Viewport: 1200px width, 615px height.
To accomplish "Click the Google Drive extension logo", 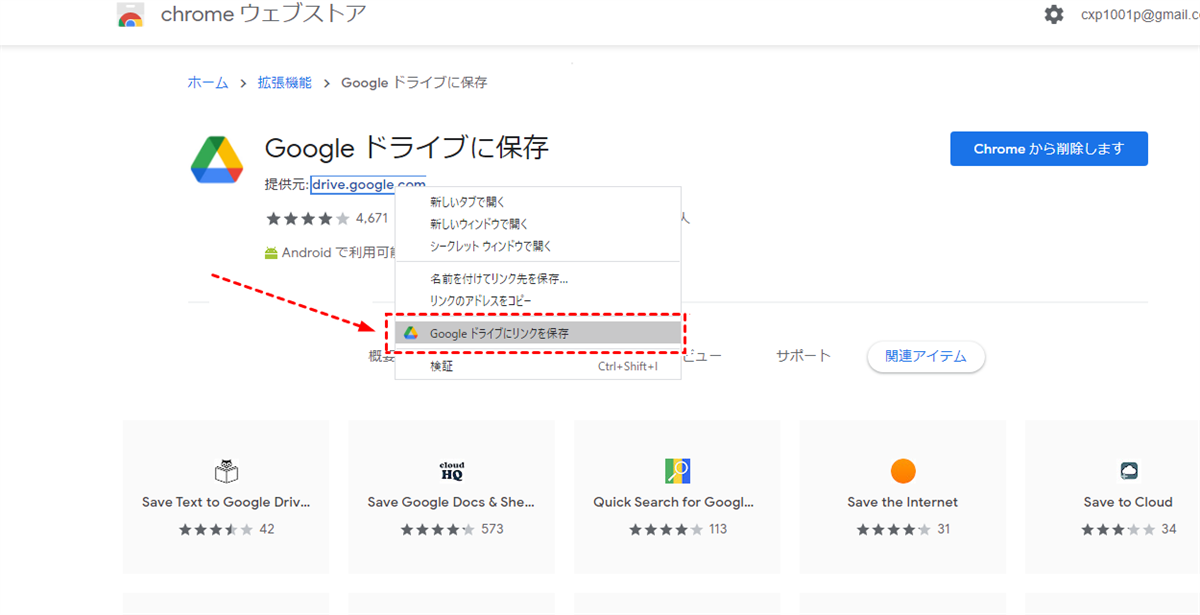I will click(x=217, y=159).
